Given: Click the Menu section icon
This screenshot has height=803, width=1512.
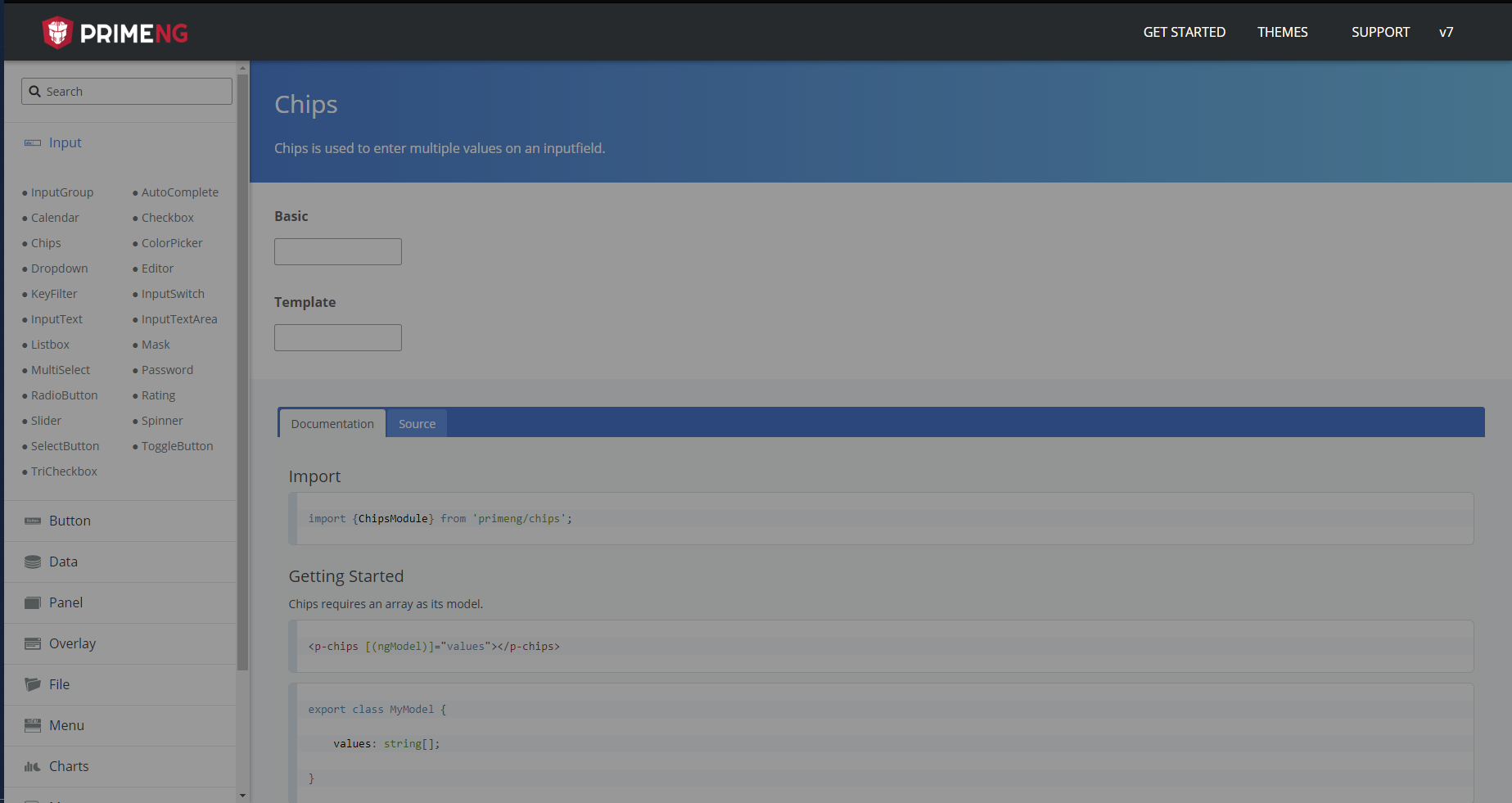Looking at the screenshot, I should [31, 724].
